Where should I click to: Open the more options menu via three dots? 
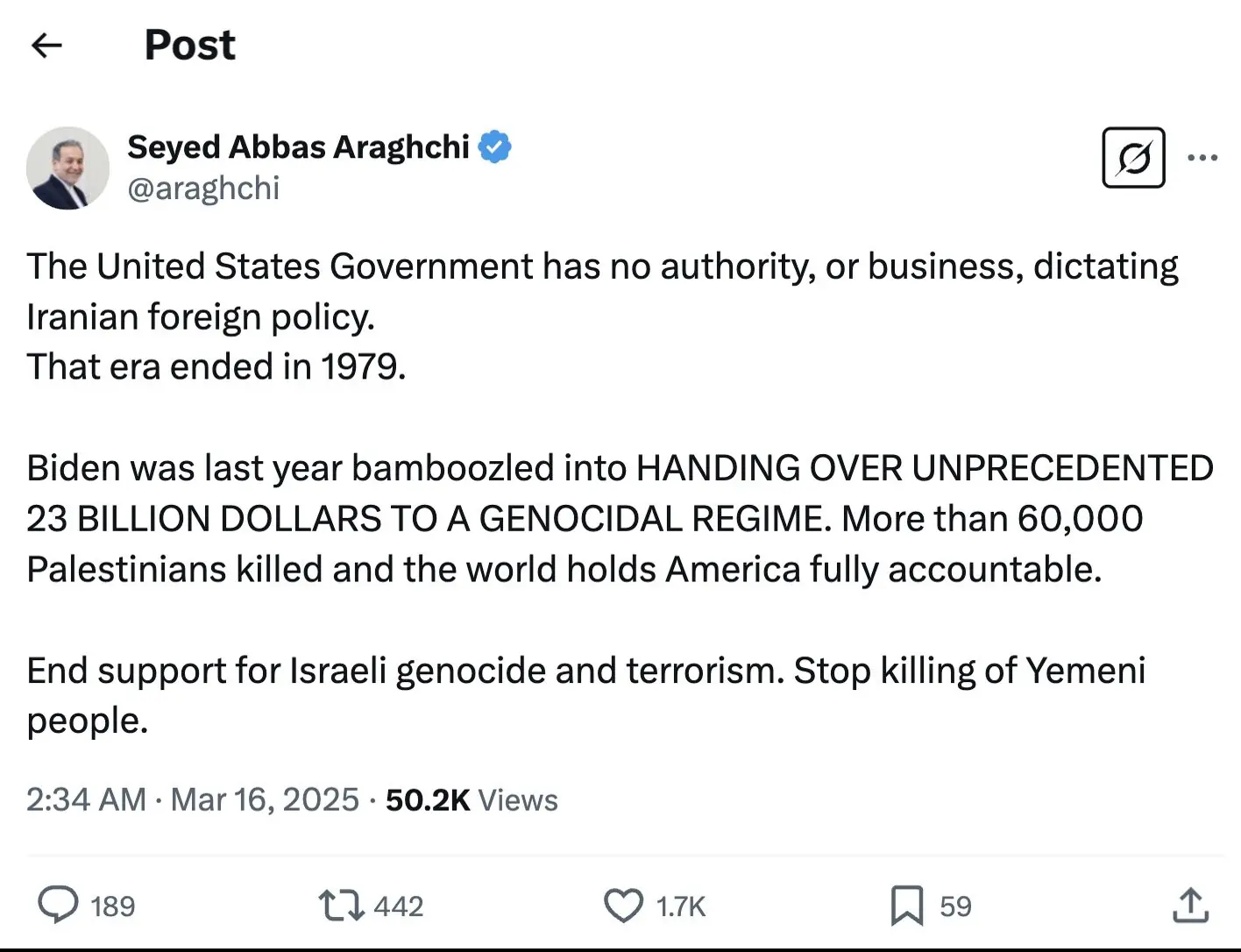[x=1203, y=156]
